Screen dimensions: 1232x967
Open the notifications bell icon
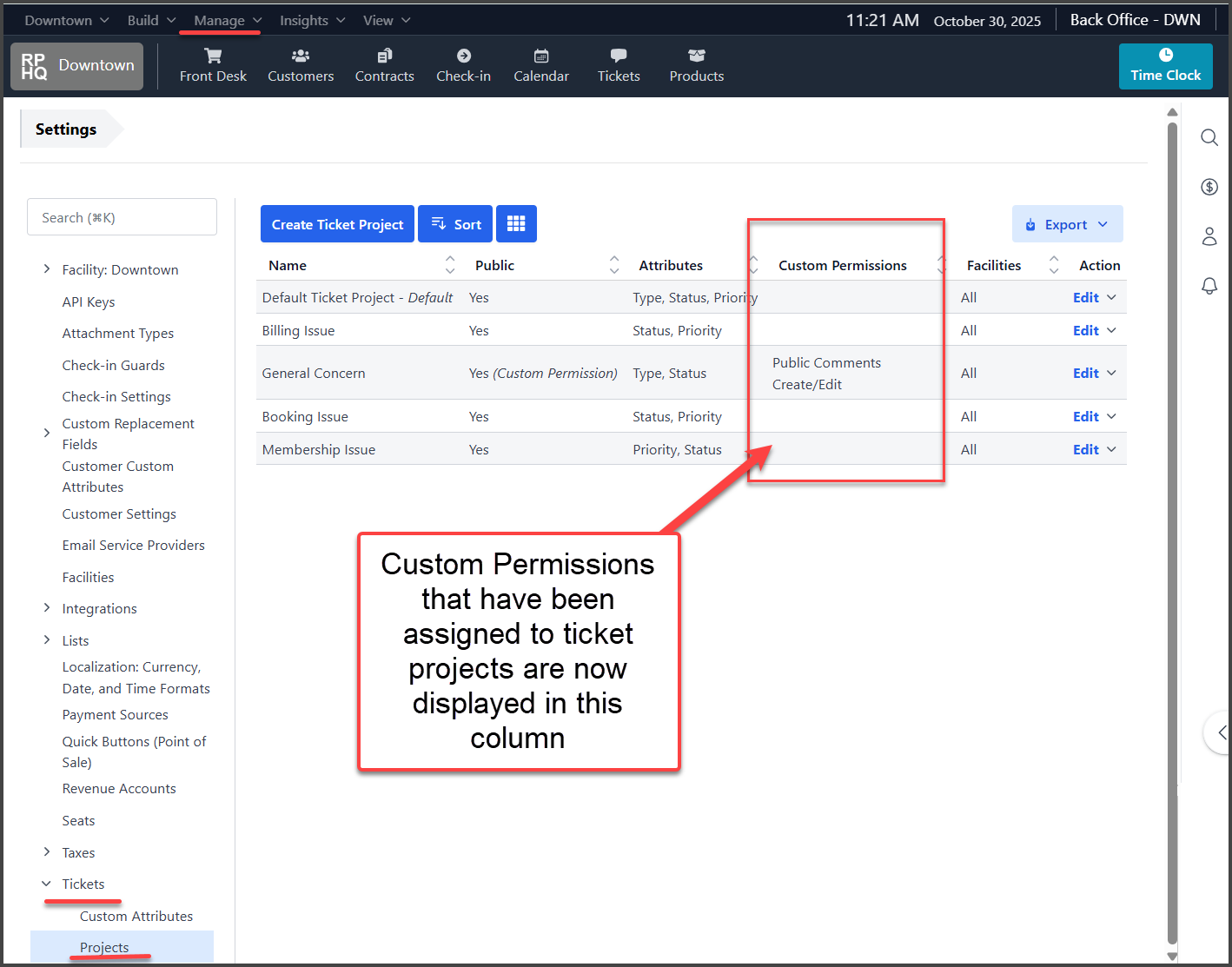[1209, 286]
